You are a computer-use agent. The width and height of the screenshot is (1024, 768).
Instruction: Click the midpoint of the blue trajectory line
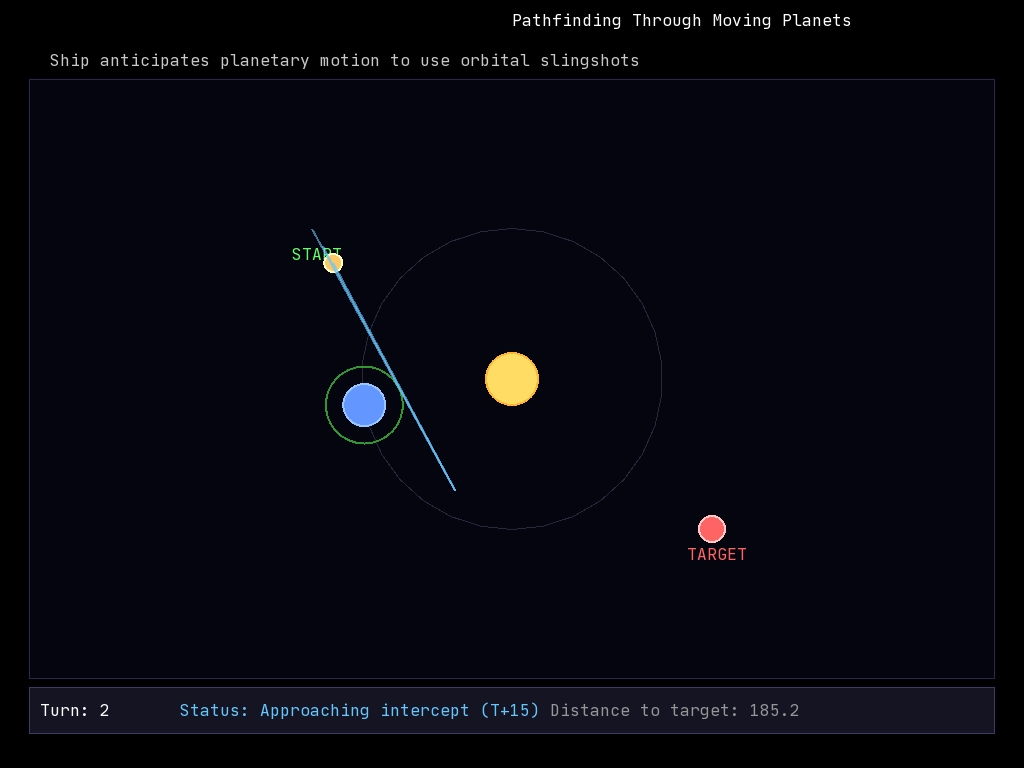point(383,360)
